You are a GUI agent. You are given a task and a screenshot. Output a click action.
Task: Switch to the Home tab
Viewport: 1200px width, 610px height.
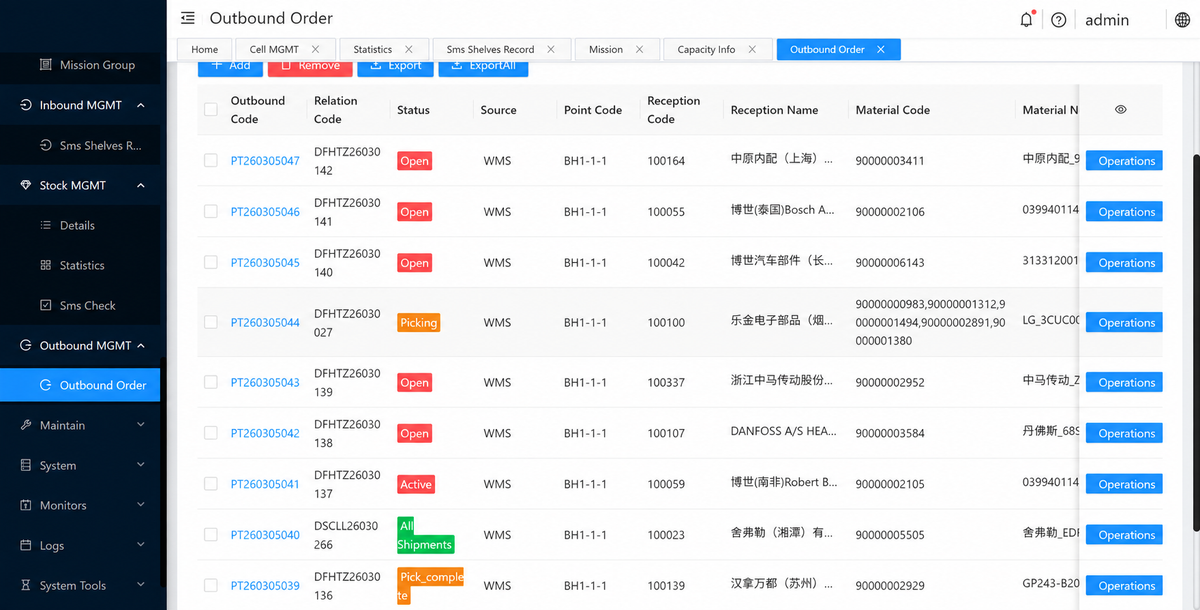pyautogui.click(x=205, y=49)
